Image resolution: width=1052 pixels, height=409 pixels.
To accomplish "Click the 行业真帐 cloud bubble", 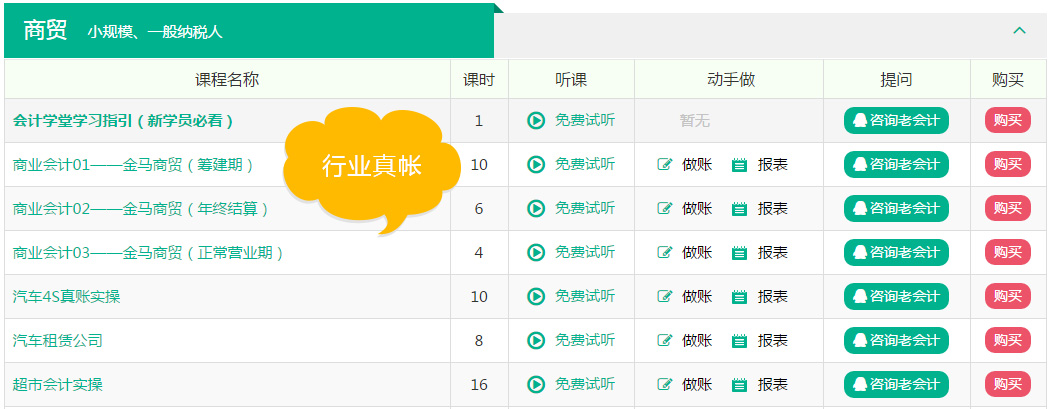I will 372,164.
